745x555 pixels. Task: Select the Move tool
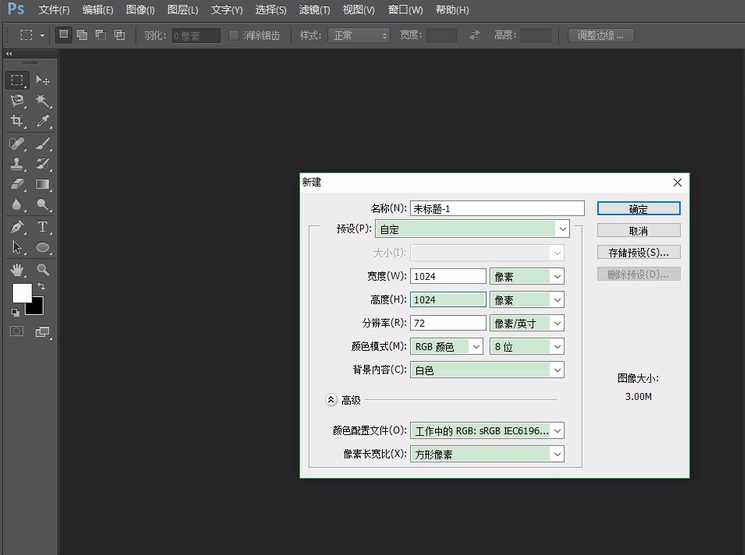[x=43, y=80]
